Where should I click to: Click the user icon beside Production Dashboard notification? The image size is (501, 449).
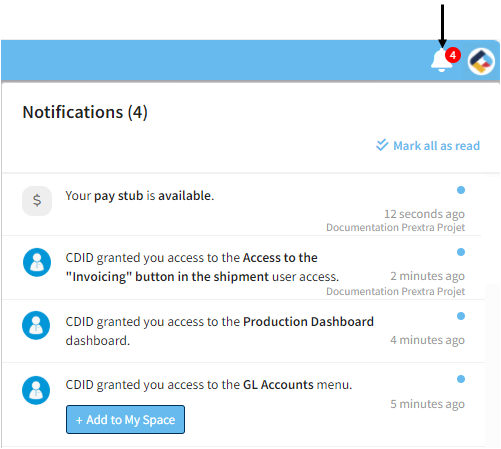tap(36, 326)
